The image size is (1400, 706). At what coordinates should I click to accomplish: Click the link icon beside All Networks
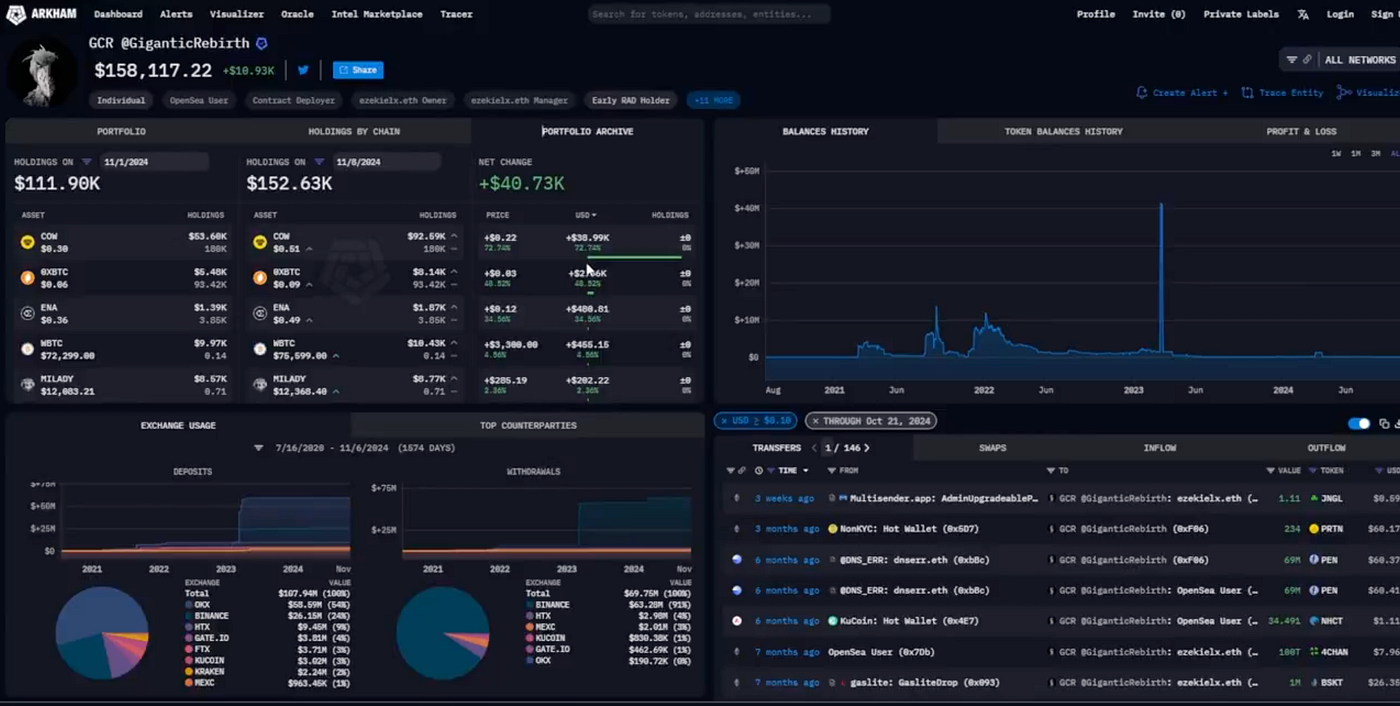click(x=1307, y=60)
